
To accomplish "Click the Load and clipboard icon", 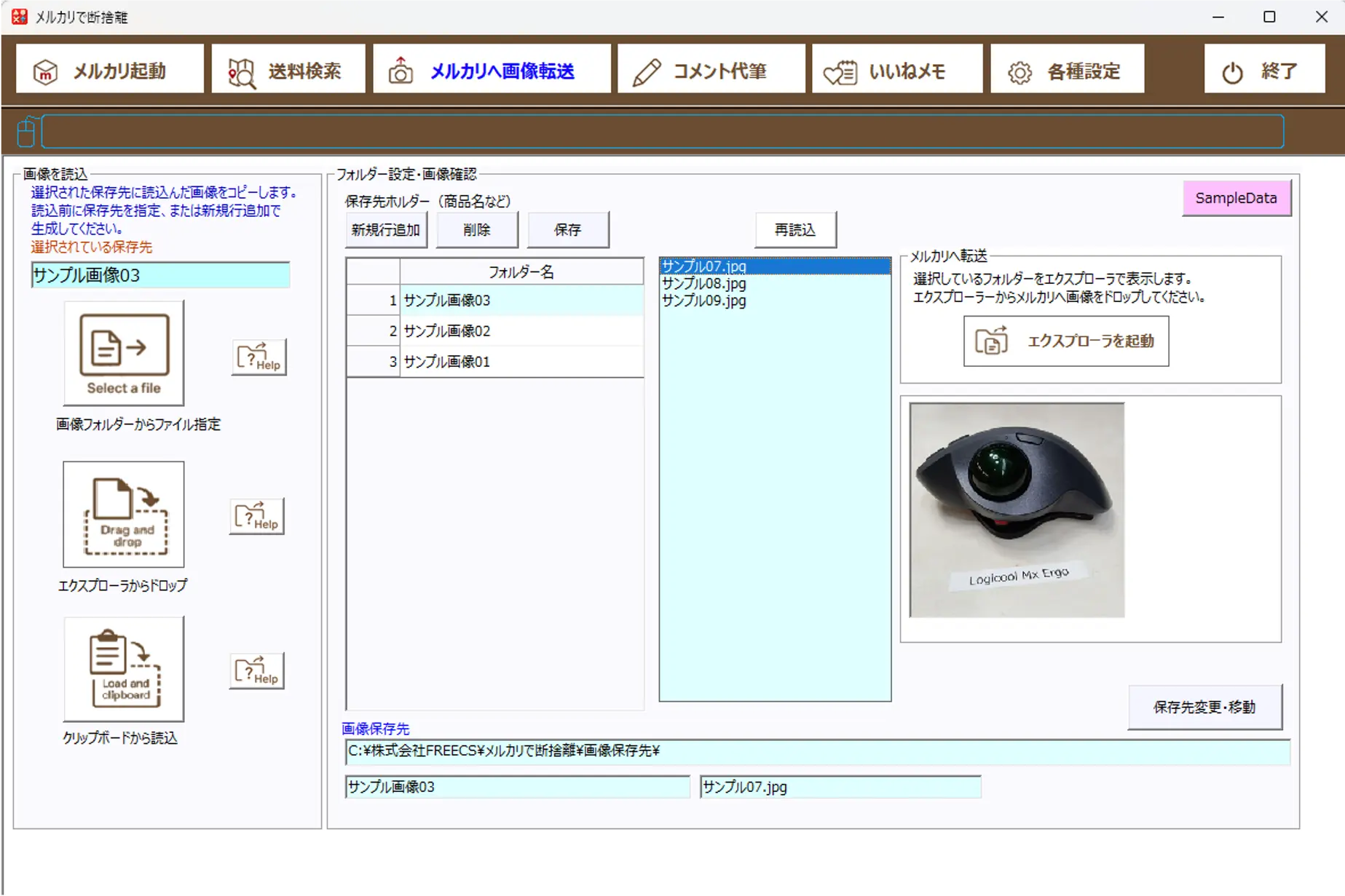I will click(x=122, y=668).
